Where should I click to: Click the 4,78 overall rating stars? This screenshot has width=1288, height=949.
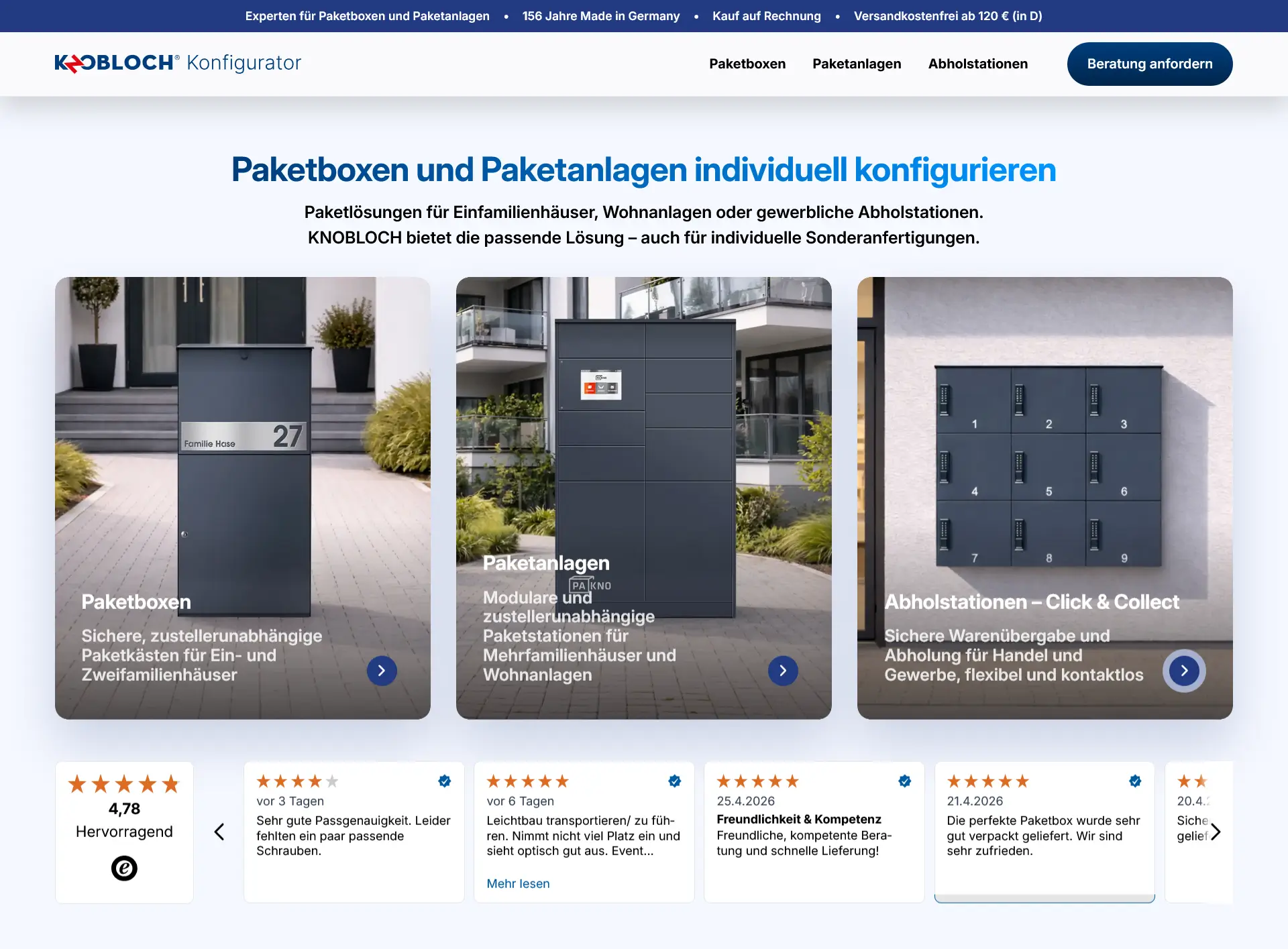click(x=124, y=784)
